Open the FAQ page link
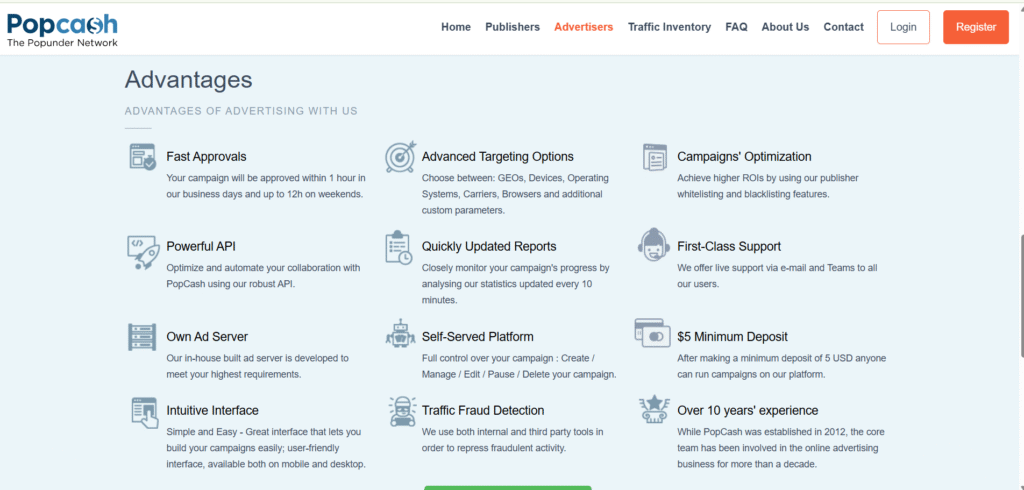This screenshot has height=490, width=1024. [x=736, y=27]
